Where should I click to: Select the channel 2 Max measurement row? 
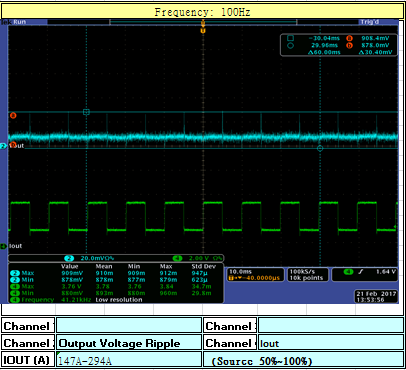[115, 273]
